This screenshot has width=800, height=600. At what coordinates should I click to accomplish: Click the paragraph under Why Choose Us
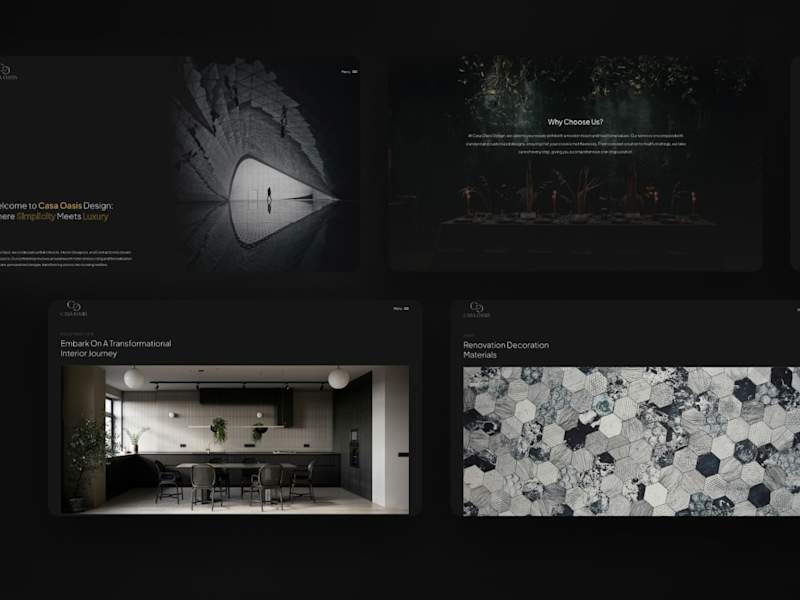click(x=576, y=144)
